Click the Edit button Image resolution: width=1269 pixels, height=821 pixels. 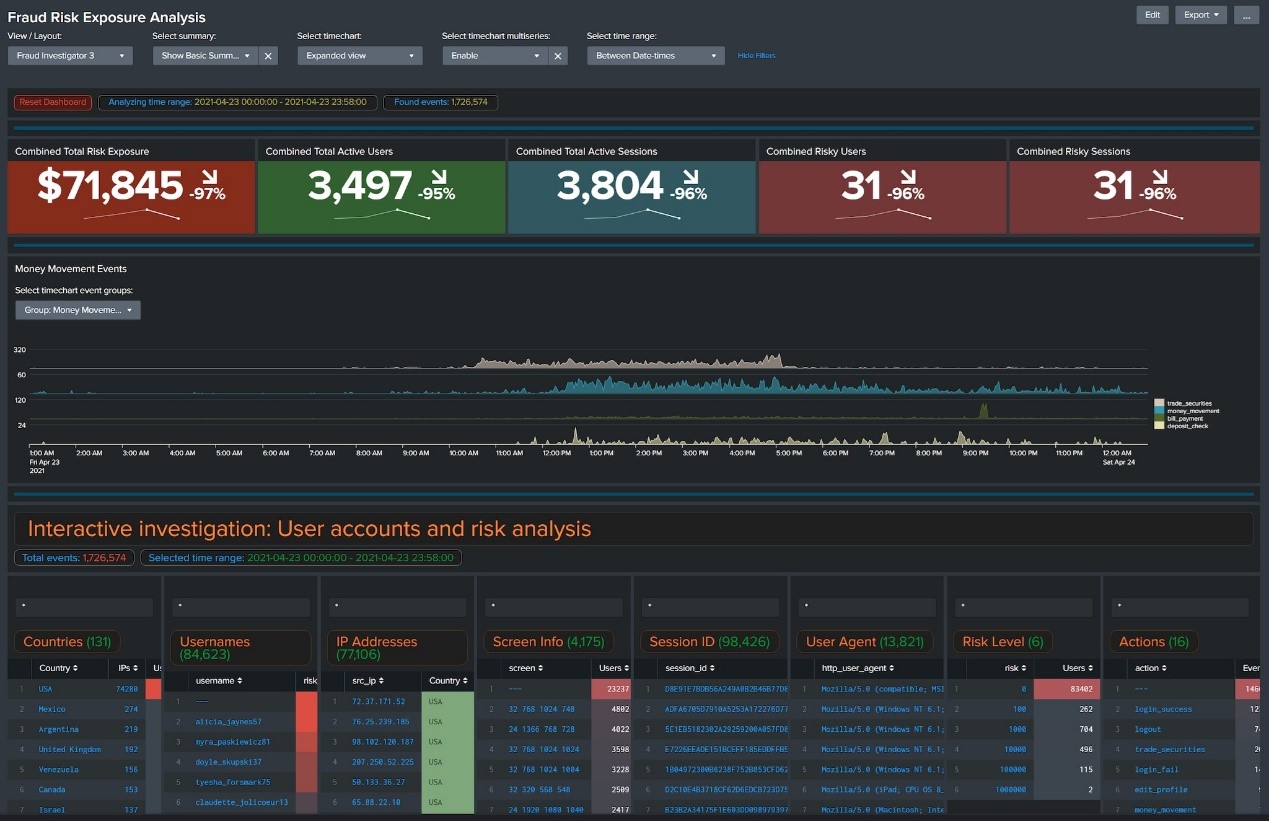click(1152, 15)
